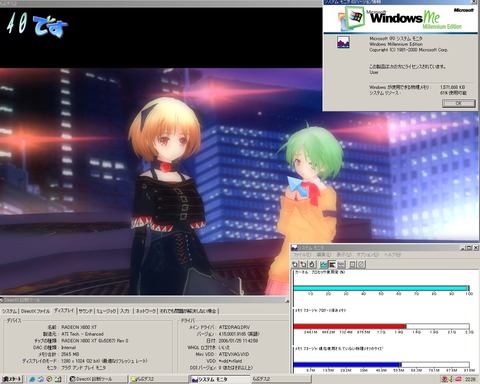Screen dimensions: 480x384
Task: Click the red allocated memory bar
Action: coord(349,326)
